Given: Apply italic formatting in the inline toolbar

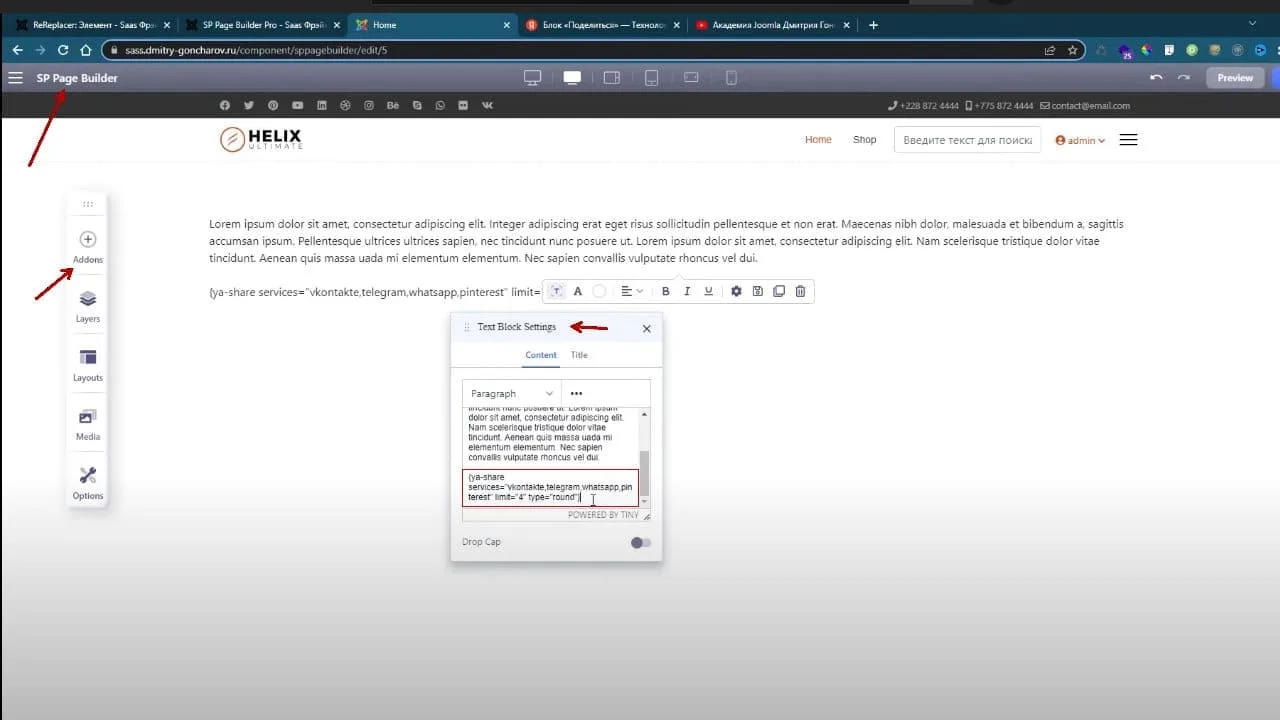Looking at the screenshot, I should pos(687,291).
